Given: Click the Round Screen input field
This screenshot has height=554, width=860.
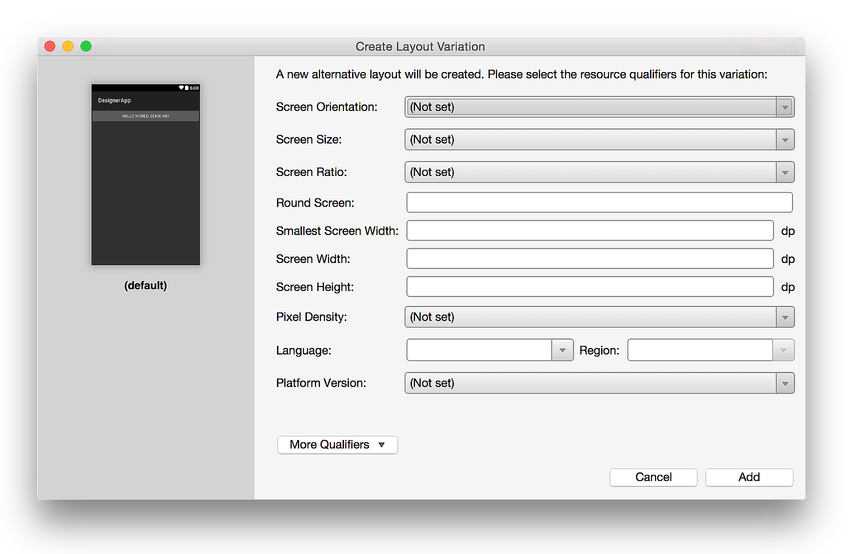Looking at the screenshot, I should point(599,203).
